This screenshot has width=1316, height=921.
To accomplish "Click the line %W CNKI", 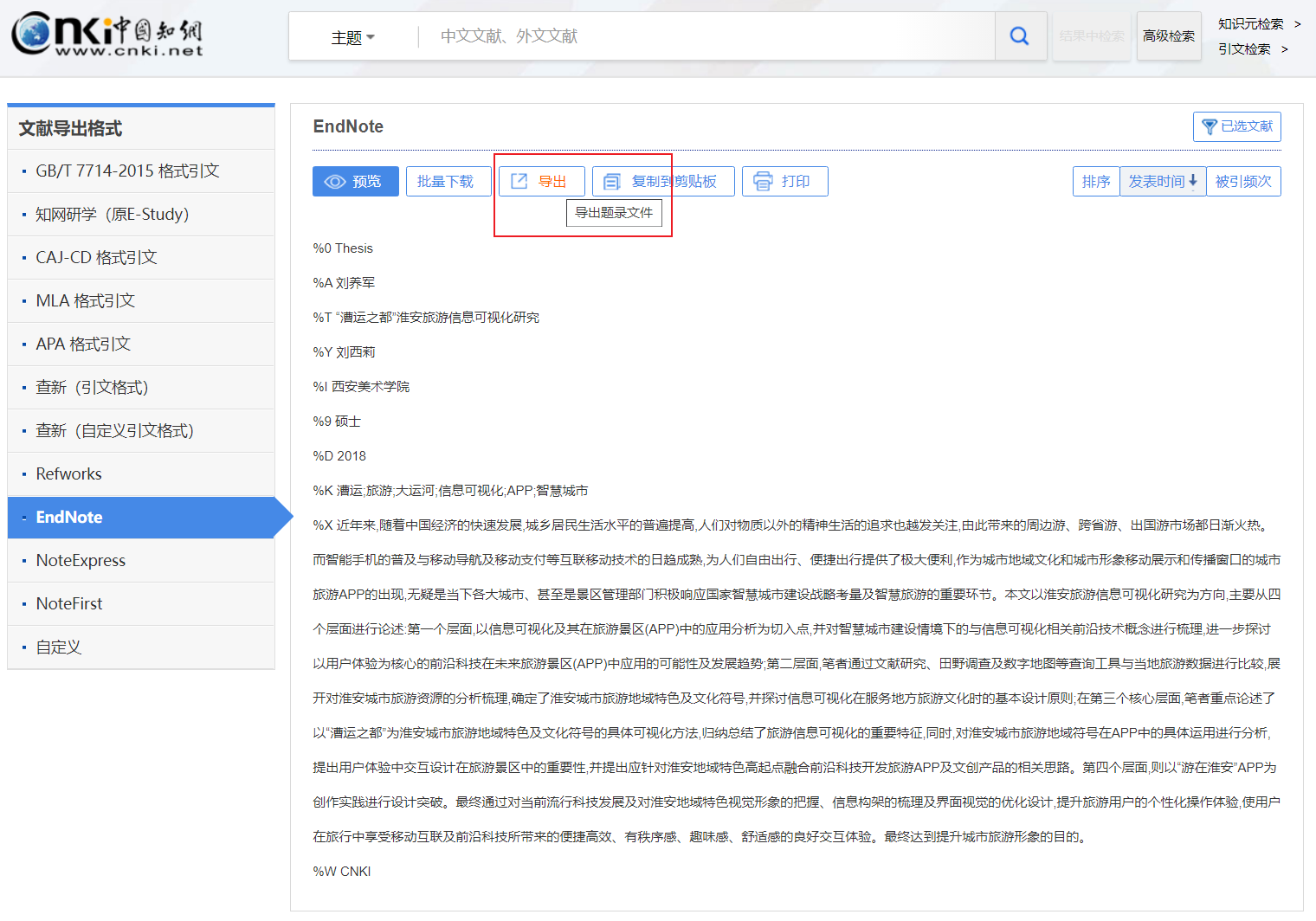I will tap(342, 872).
